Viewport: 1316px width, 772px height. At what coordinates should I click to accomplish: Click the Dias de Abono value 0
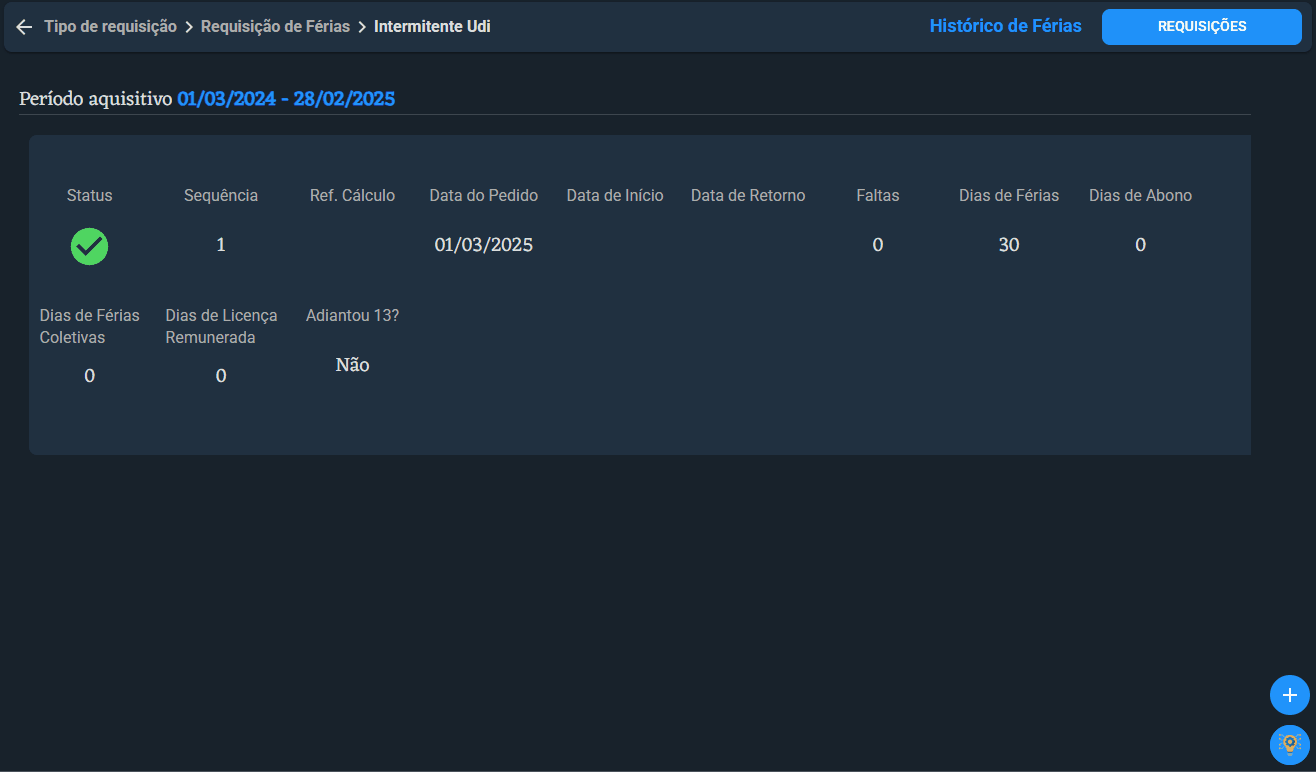[x=1140, y=245]
